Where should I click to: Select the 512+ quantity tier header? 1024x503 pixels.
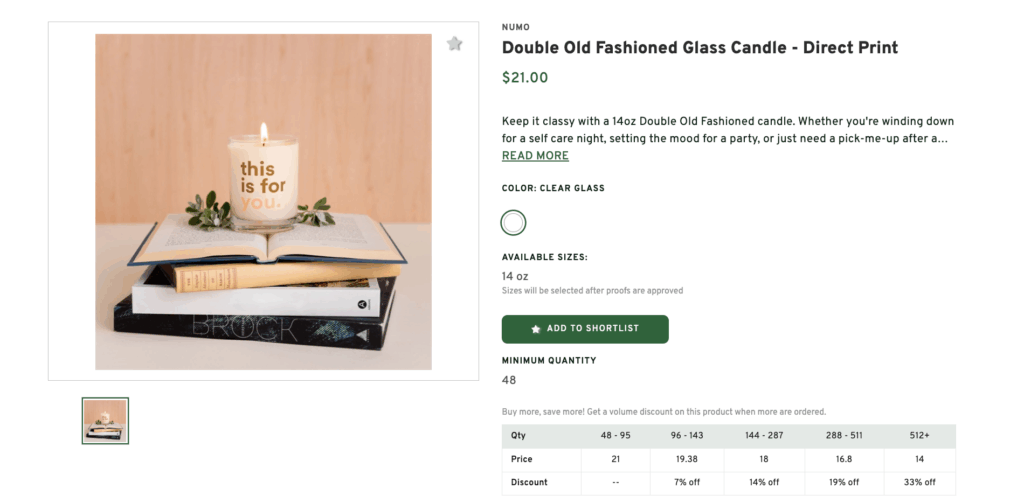917,436
